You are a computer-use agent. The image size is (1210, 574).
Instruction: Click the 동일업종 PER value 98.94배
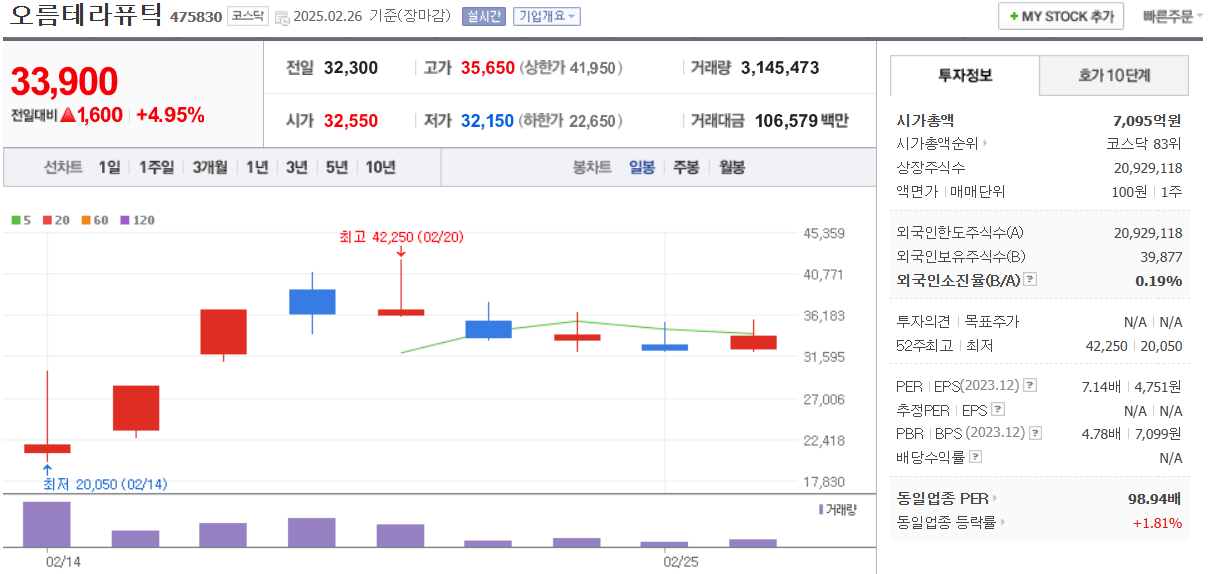pyautogui.click(x=1155, y=498)
